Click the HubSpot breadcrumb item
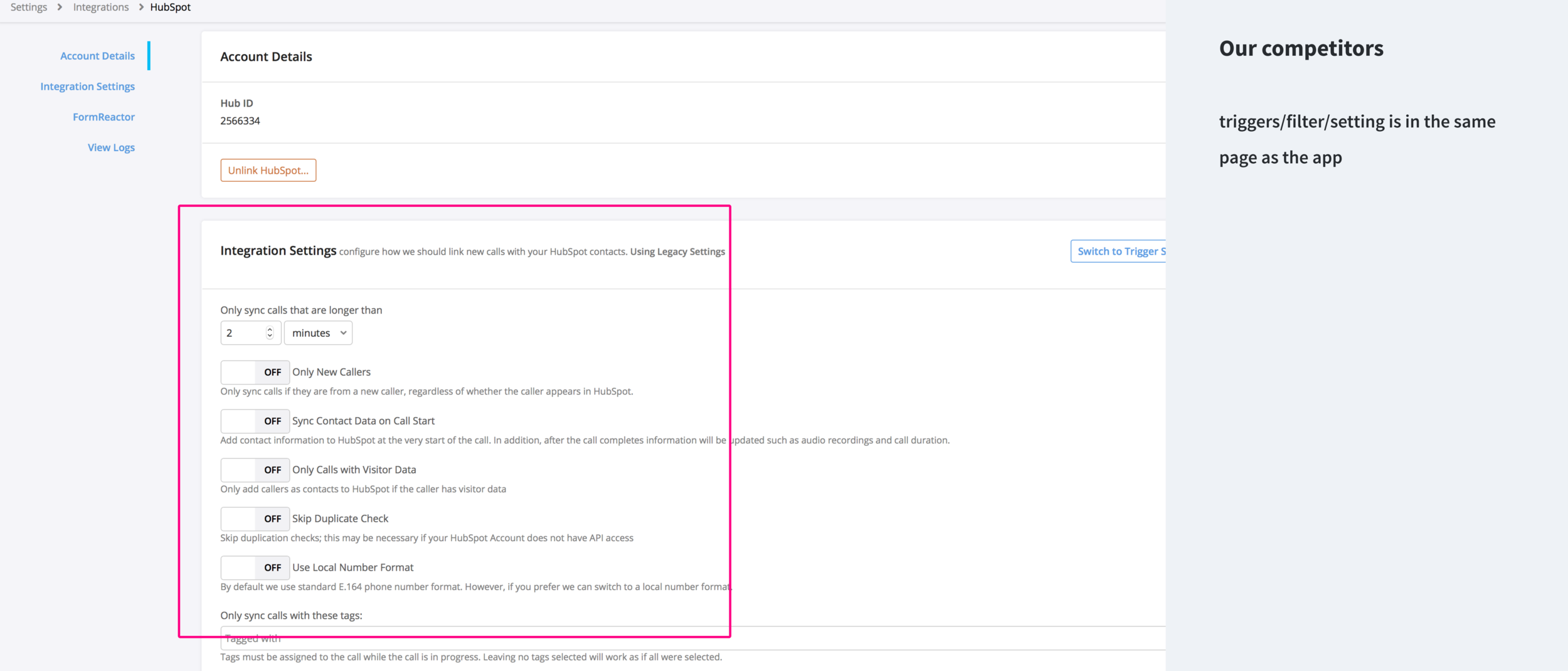1568x671 pixels. coord(171,7)
